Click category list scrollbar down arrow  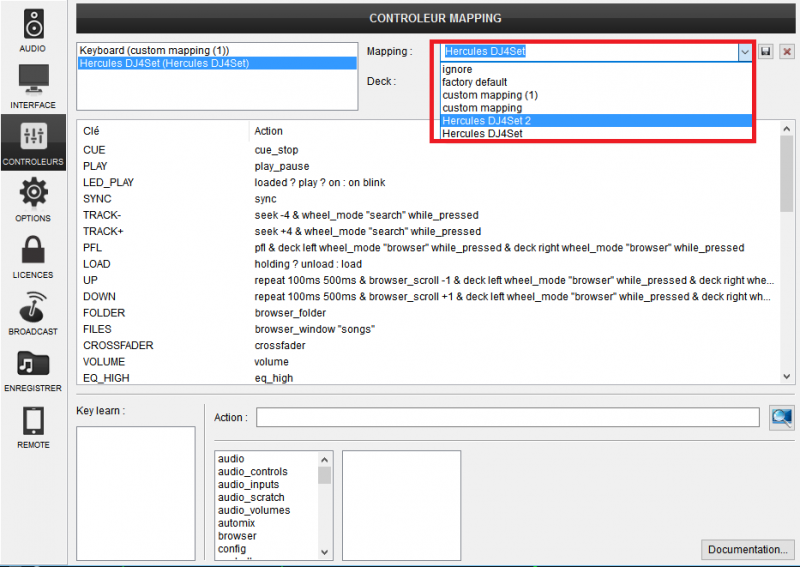click(324, 552)
